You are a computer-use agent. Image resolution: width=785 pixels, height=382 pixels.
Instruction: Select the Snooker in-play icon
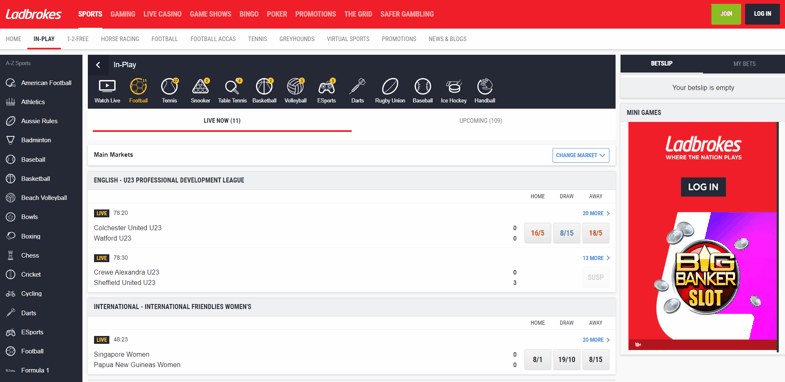(200, 91)
